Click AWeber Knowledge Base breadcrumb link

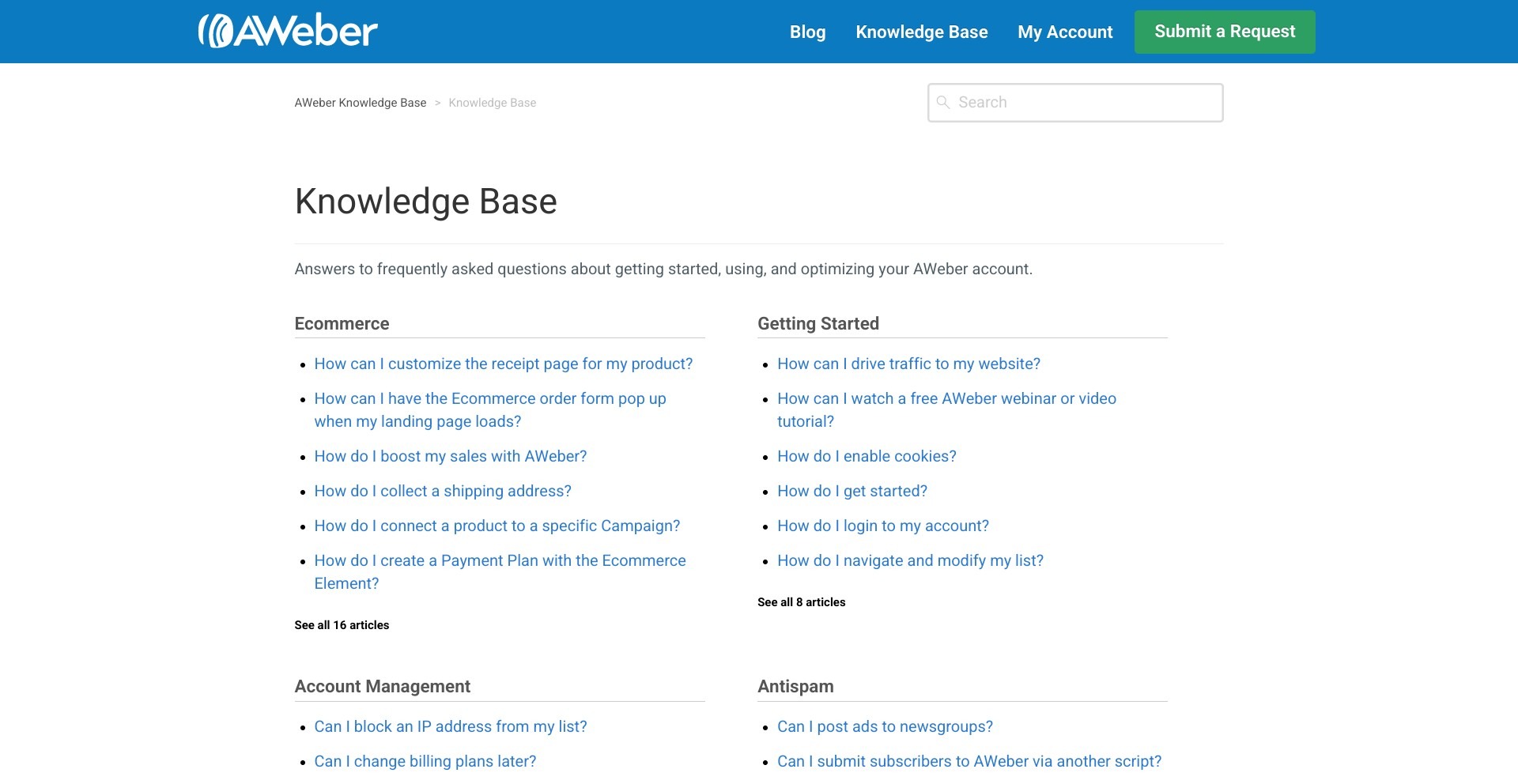361,103
